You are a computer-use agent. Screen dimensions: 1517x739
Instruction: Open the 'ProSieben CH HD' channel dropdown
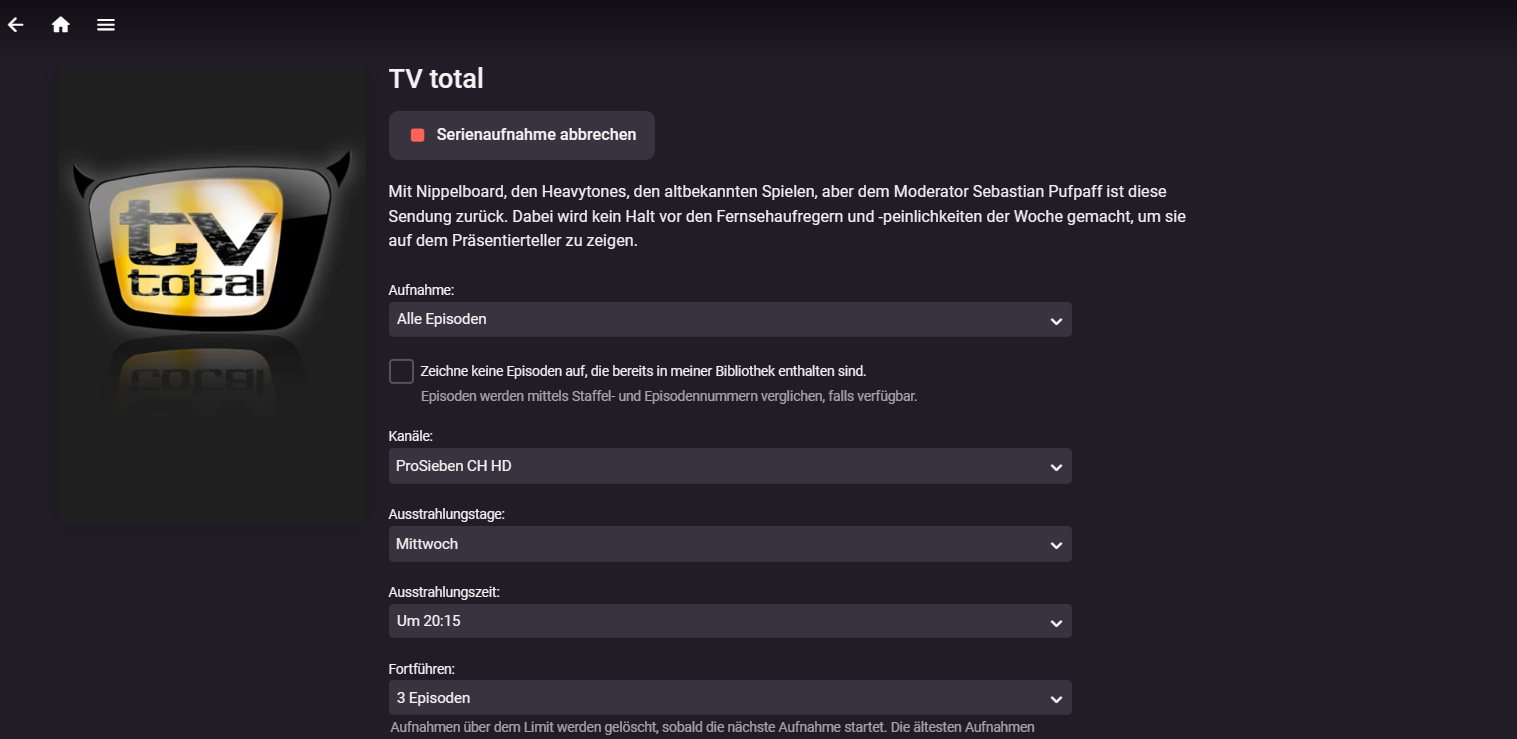(x=720, y=466)
